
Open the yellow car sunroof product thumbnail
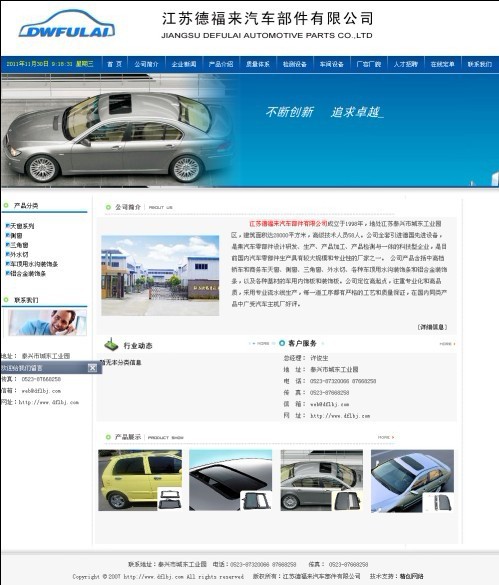(x=140, y=480)
